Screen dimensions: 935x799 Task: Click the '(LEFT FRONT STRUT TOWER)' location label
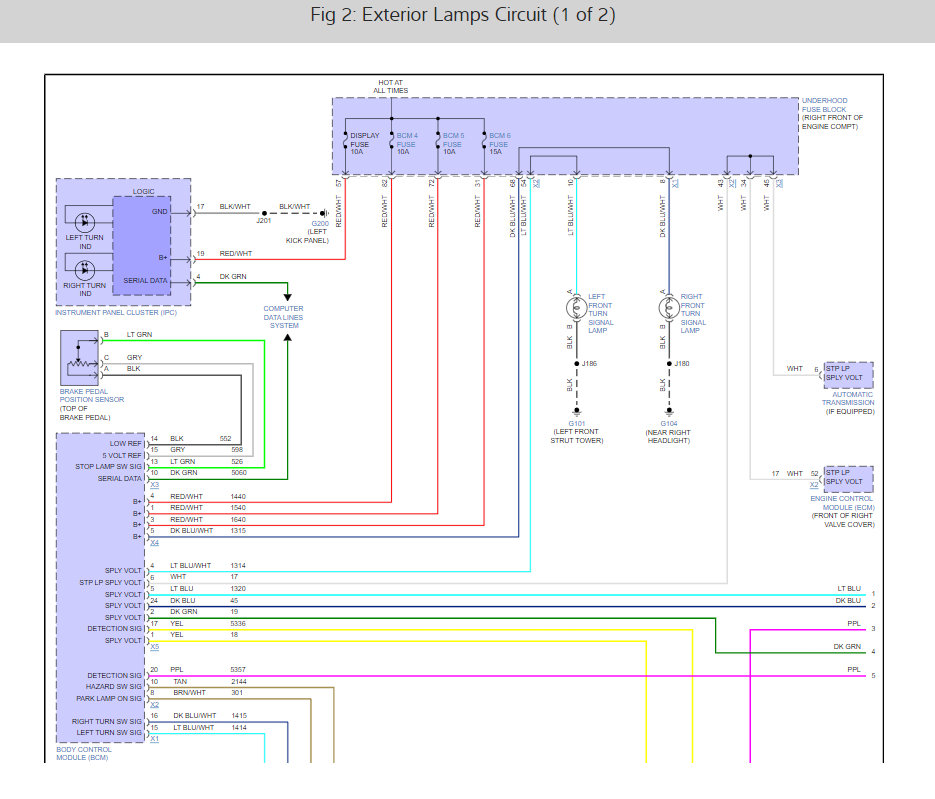tap(577, 436)
